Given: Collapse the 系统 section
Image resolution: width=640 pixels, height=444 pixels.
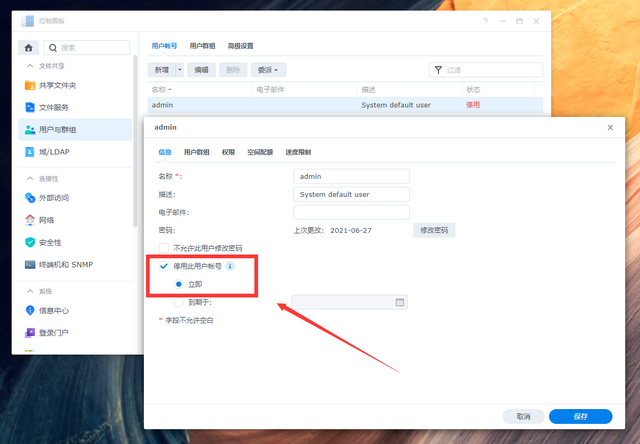Looking at the screenshot, I should click(30, 291).
